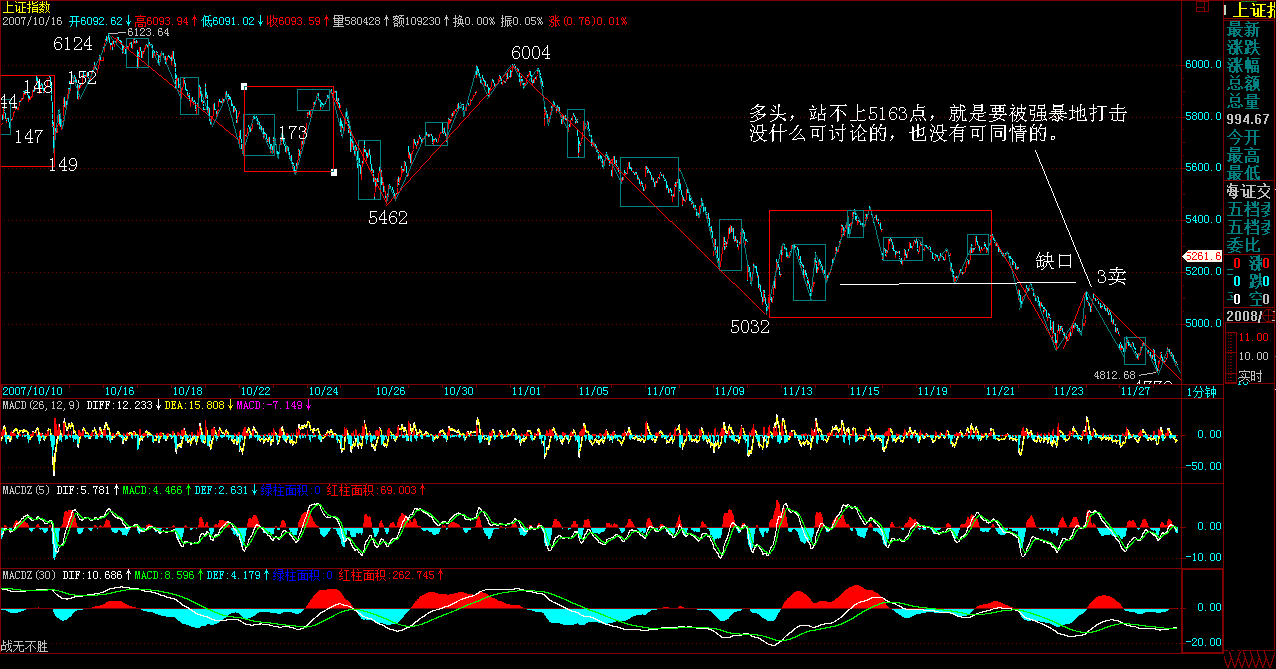Image resolution: width=1276 pixels, height=669 pixels.
Task: Click the MACDZ(5) indicator label
Action: coord(26,489)
